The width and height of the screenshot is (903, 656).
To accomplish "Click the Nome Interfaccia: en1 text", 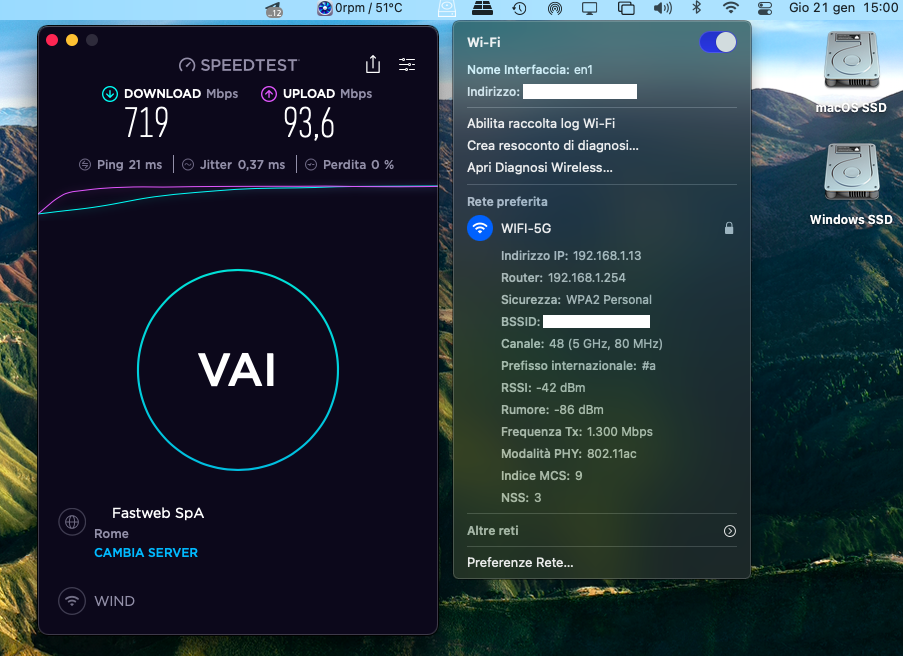I will pyautogui.click(x=530, y=70).
